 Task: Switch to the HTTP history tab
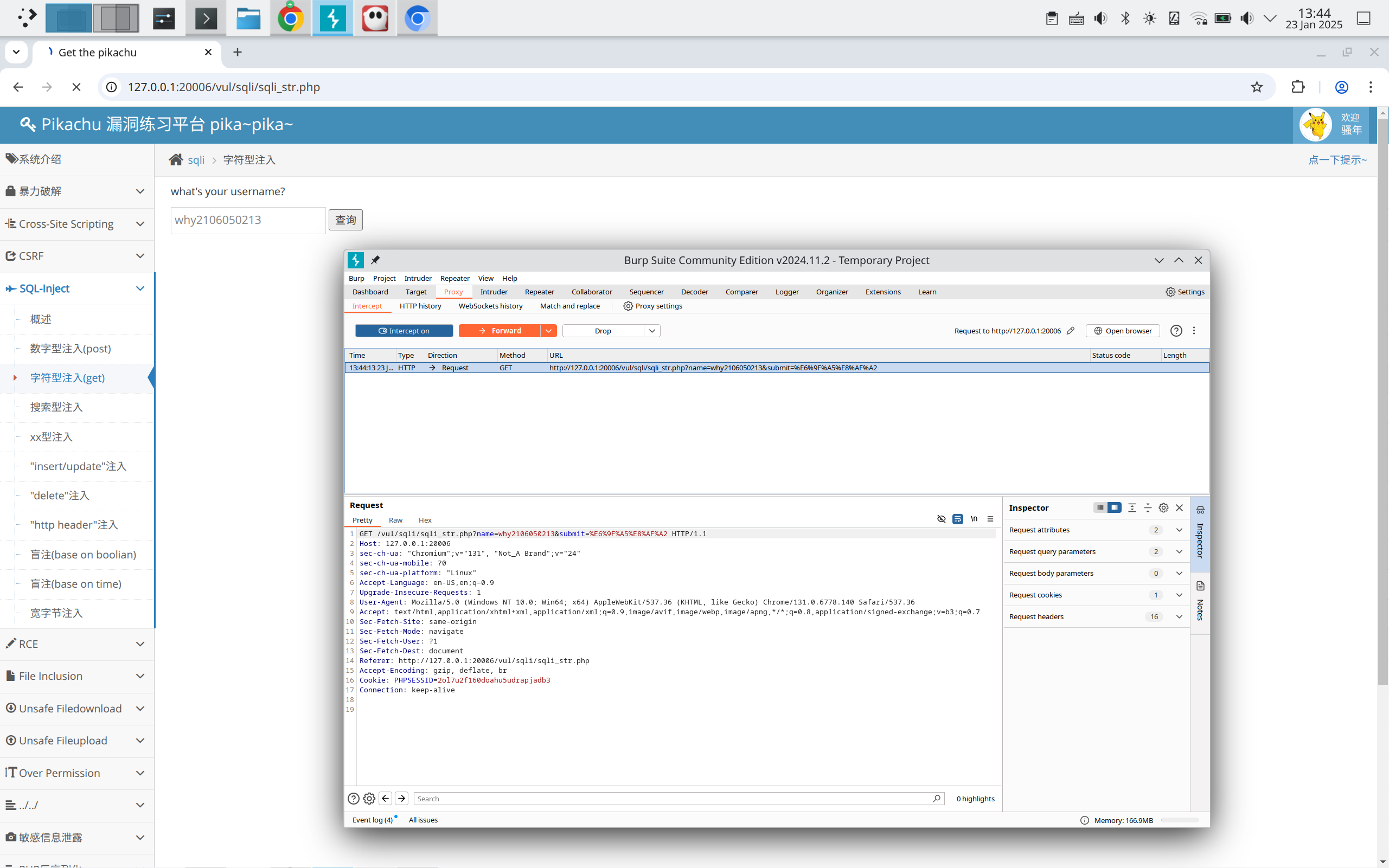click(420, 306)
